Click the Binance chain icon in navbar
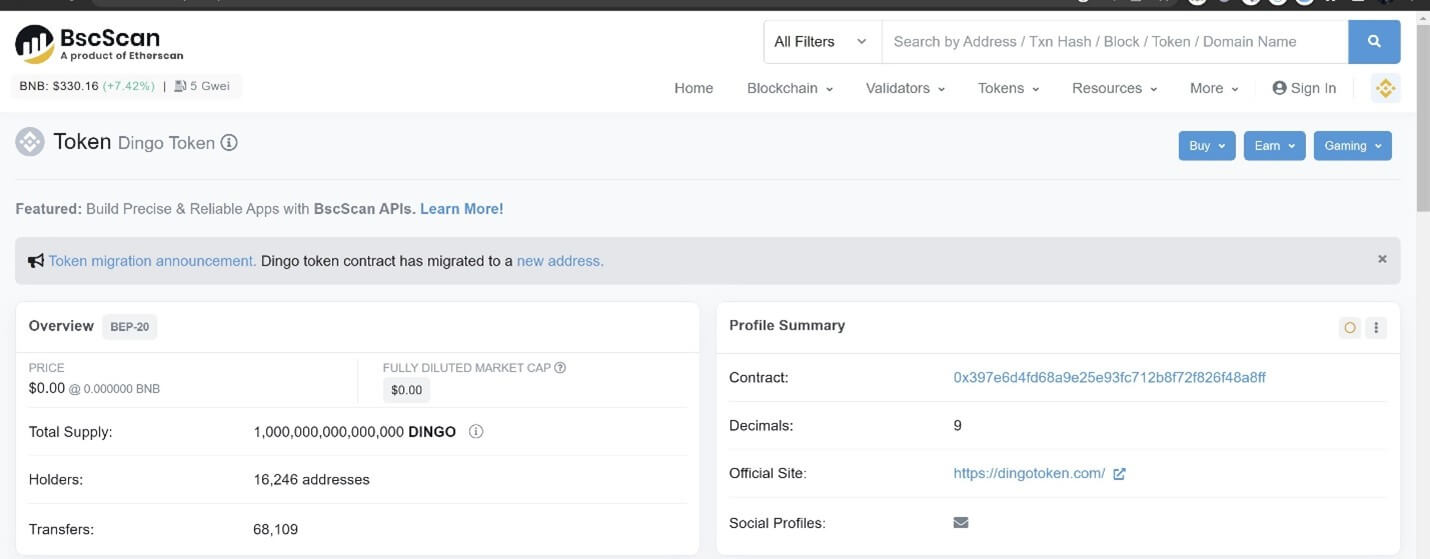This screenshot has width=1430, height=559. click(1385, 88)
